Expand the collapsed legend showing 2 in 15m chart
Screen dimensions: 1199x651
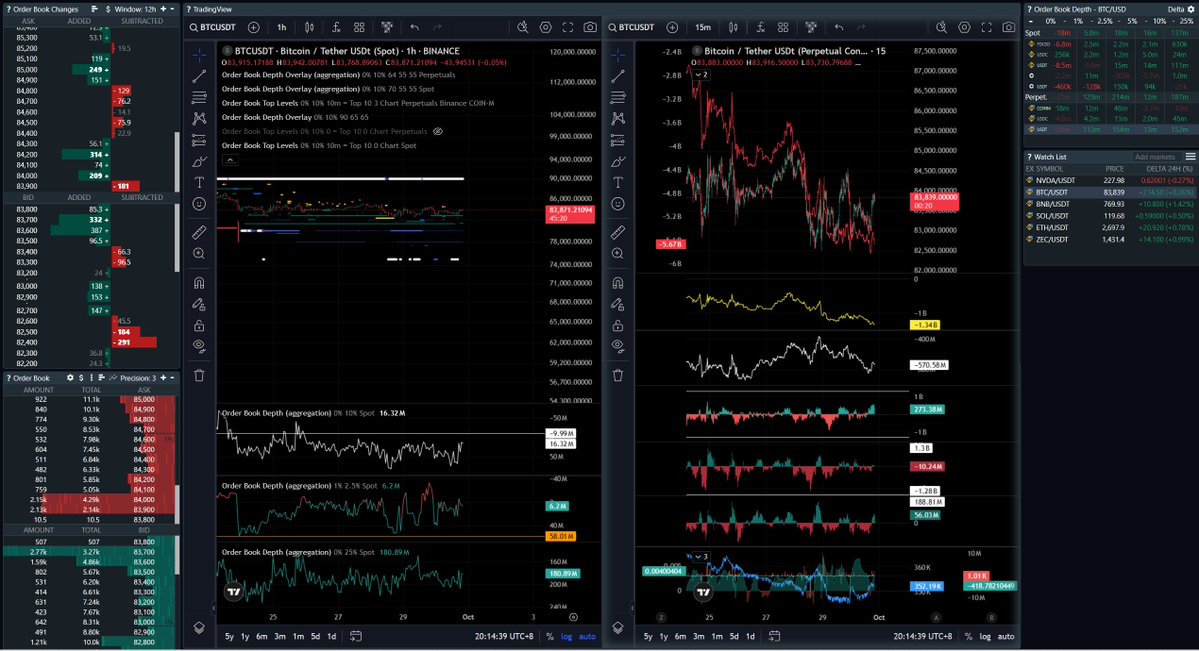point(701,75)
